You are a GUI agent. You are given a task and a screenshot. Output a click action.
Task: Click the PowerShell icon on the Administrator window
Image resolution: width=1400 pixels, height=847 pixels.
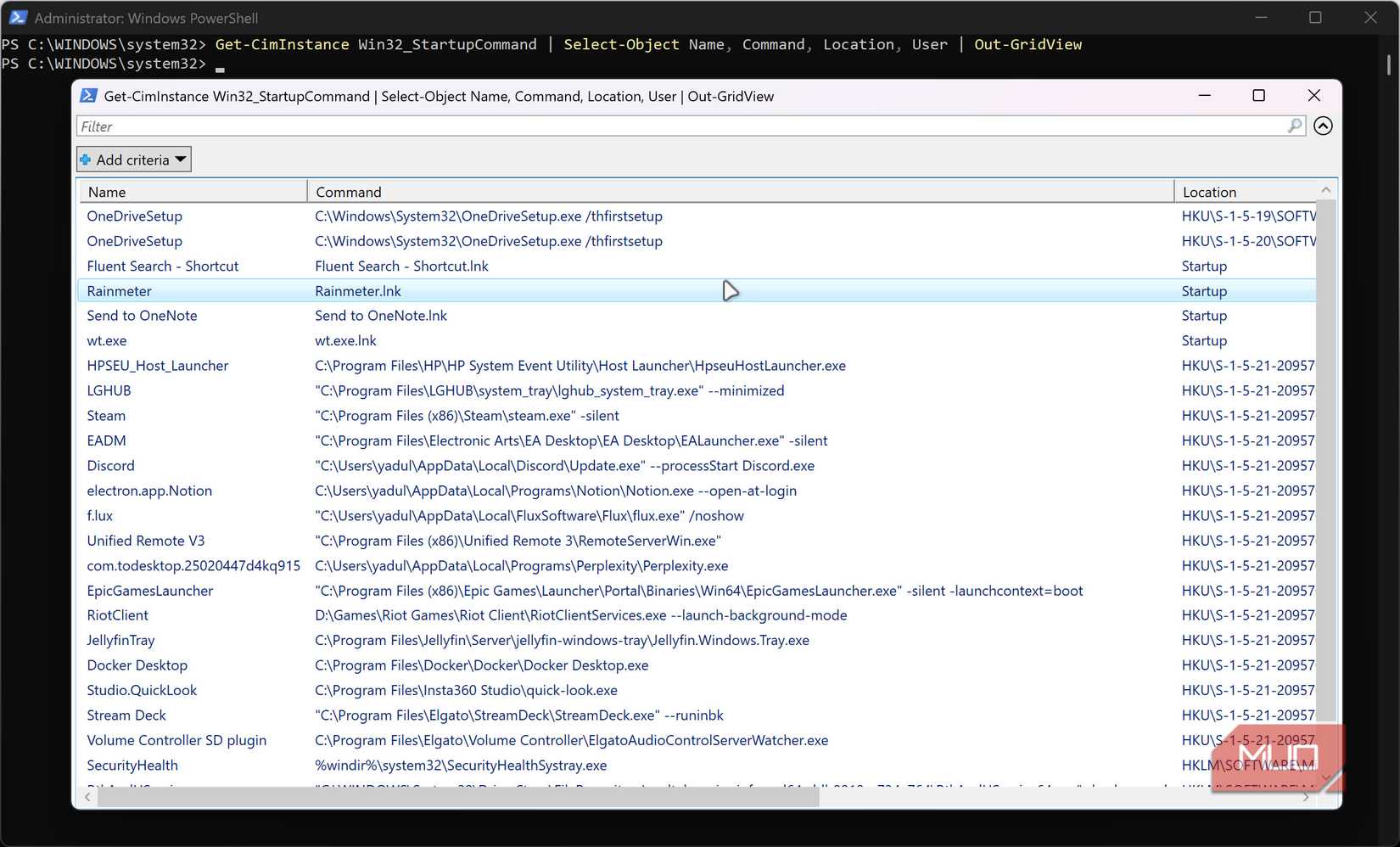[x=19, y=17]
